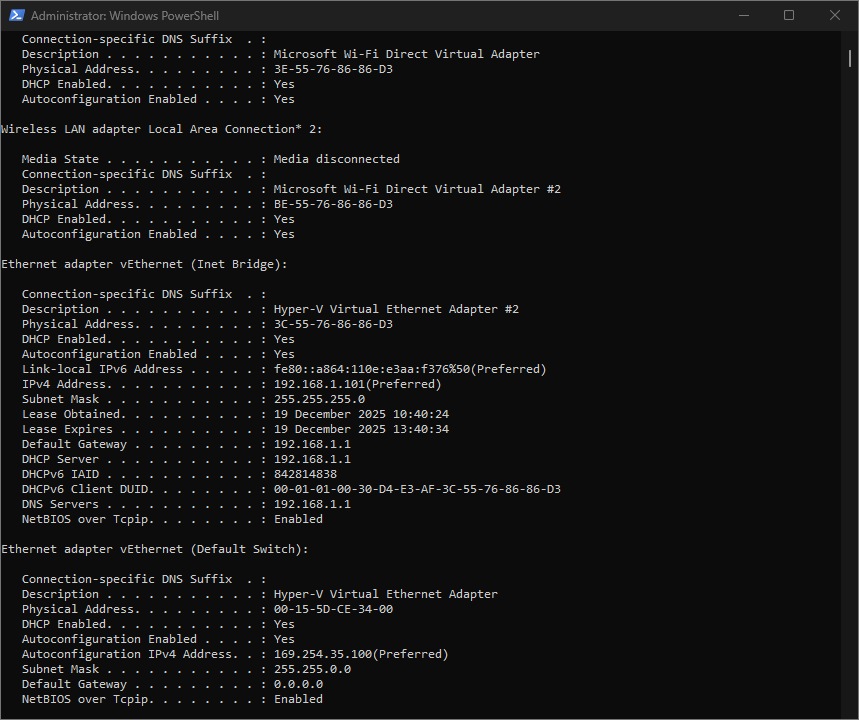Click the 'Administrator: Windows PowerShell' title text

pos(125,16)
